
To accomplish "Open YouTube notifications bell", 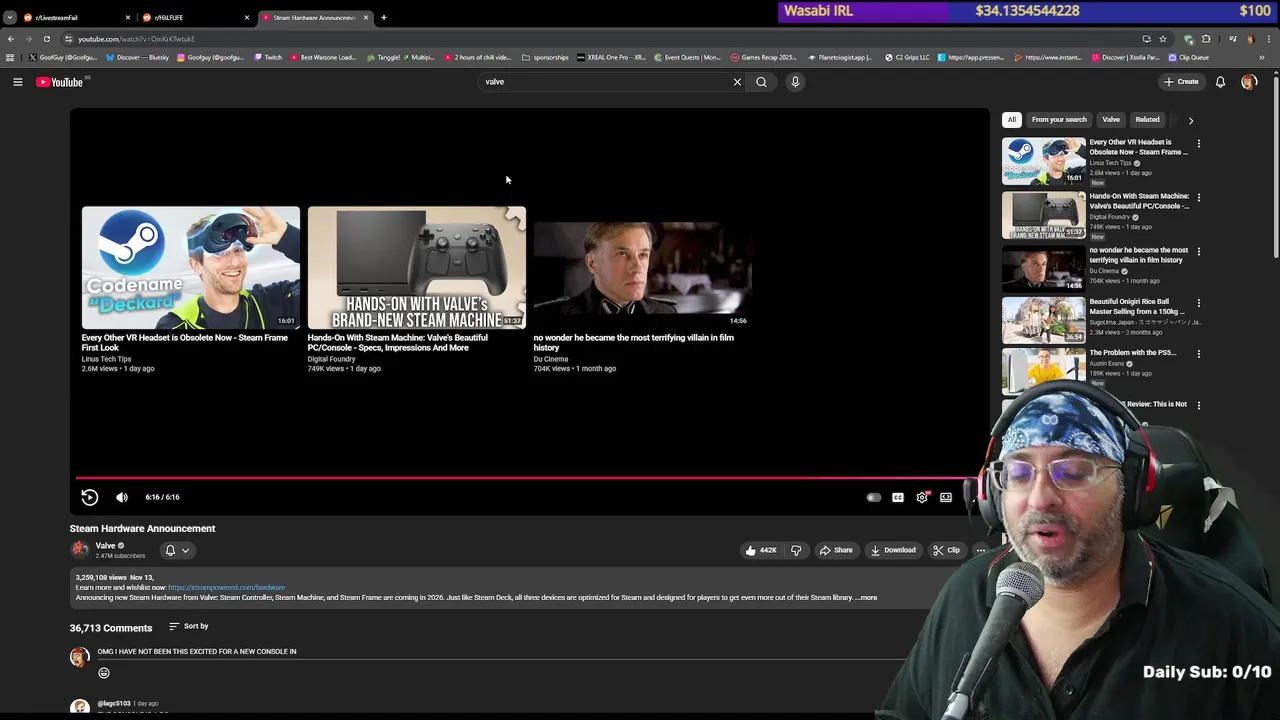I will [1220, 82].
